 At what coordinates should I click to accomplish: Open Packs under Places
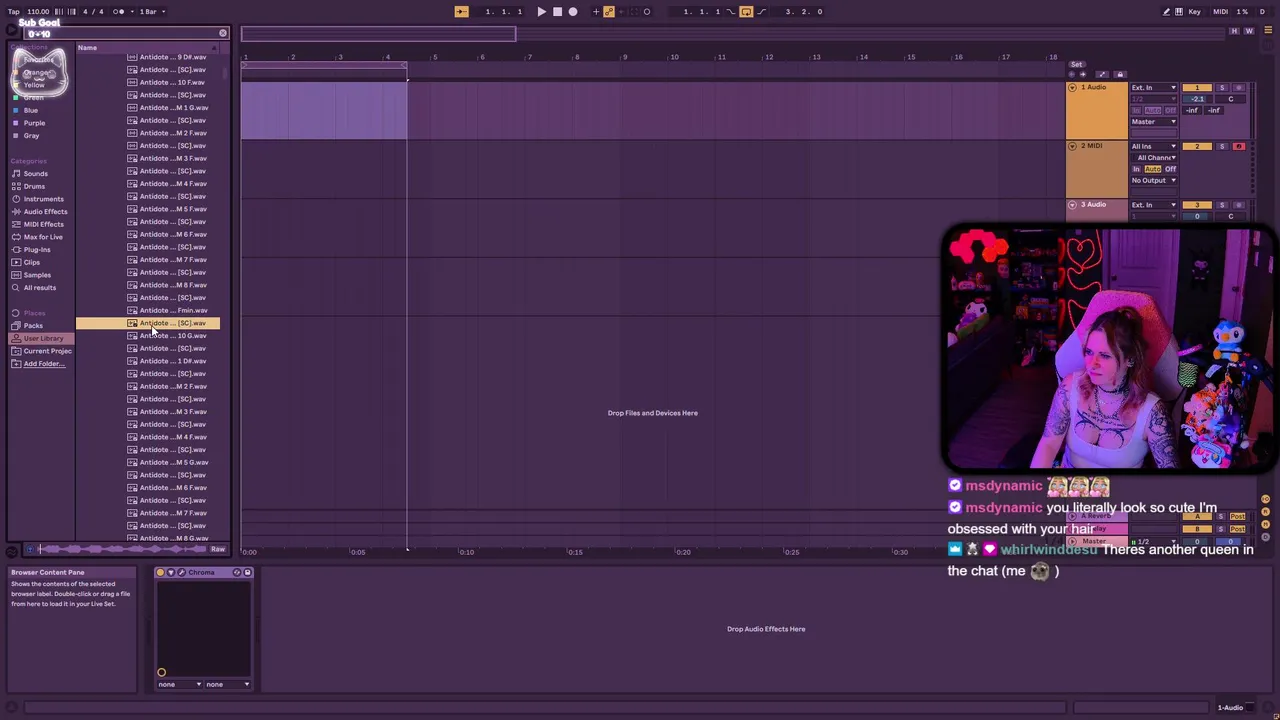(x=33, y=326)
